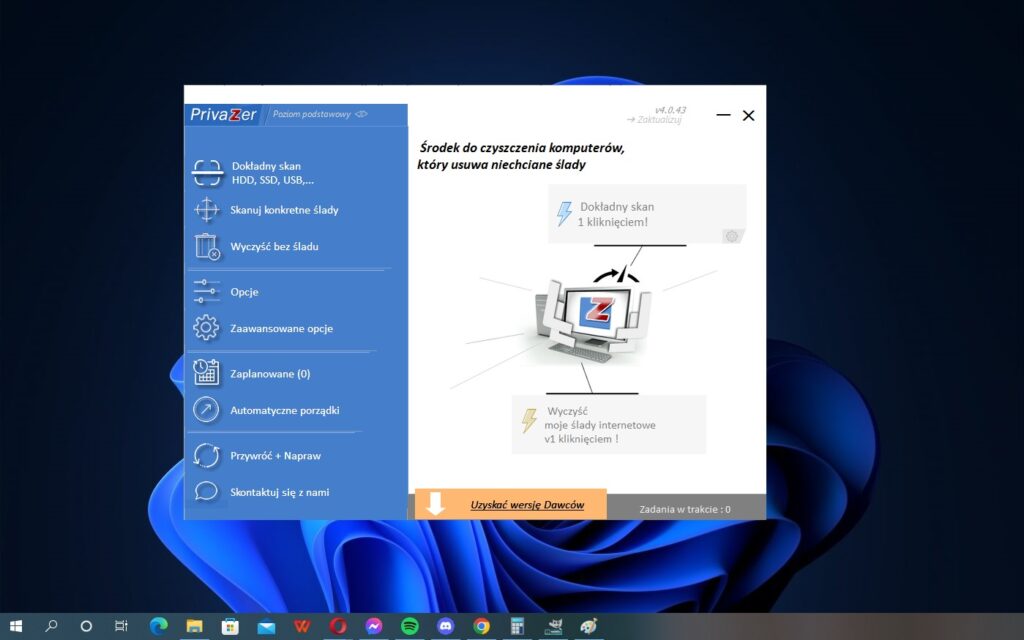Click the Dokładny skan scan-frame icon
Screen dimensions: 1024x640
coord(207,173)
